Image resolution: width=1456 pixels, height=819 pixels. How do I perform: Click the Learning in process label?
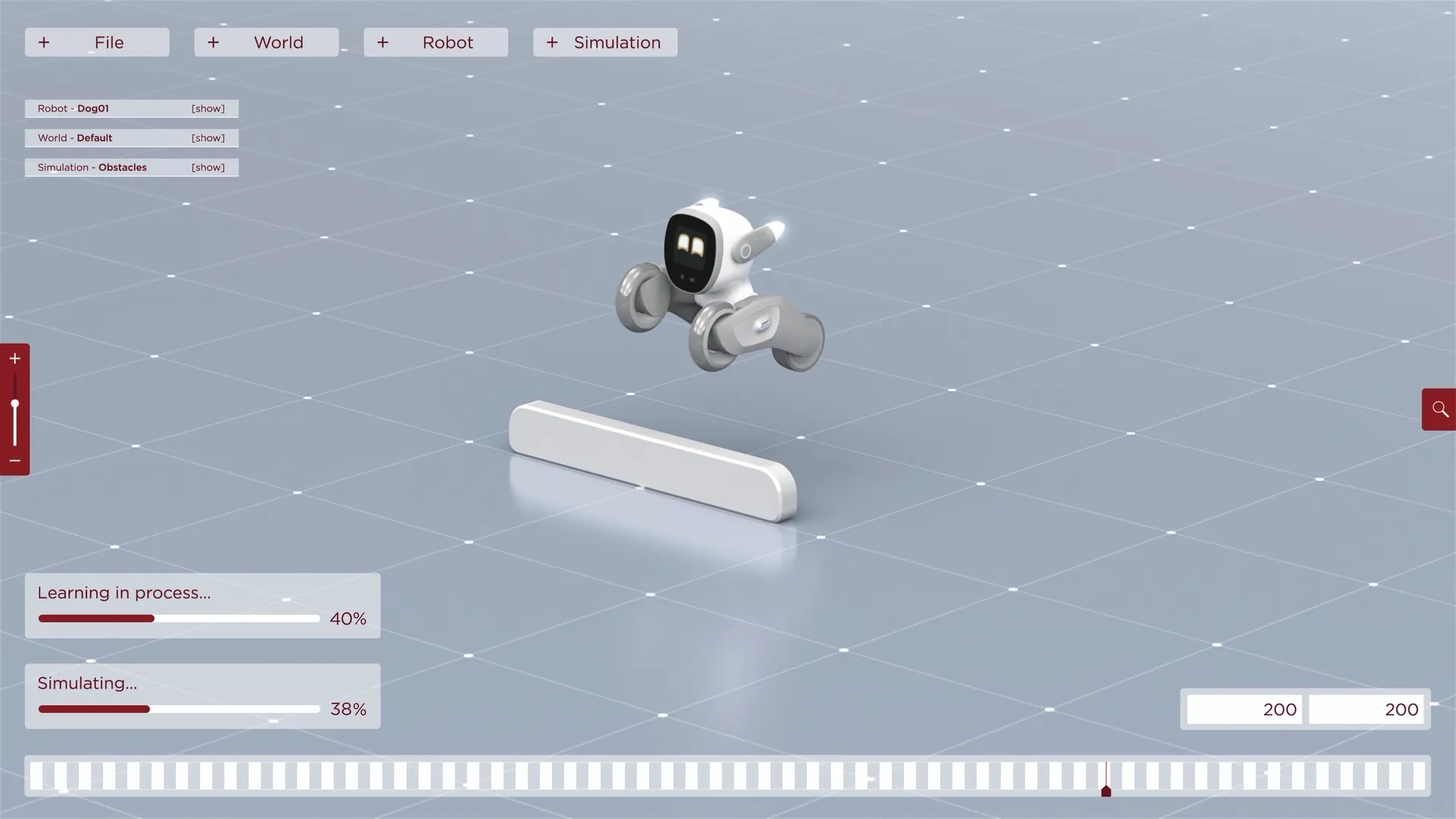pyautogui.click(x=124, y=593)
